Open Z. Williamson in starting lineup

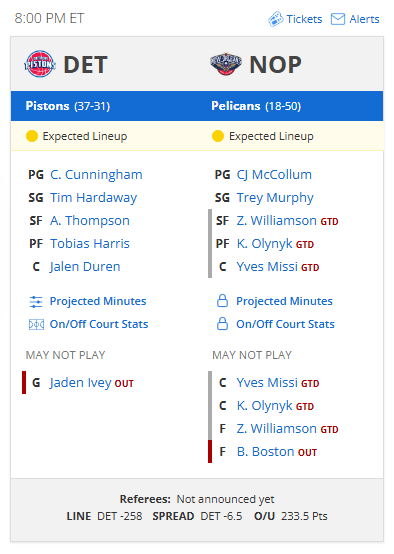point(276,221)
